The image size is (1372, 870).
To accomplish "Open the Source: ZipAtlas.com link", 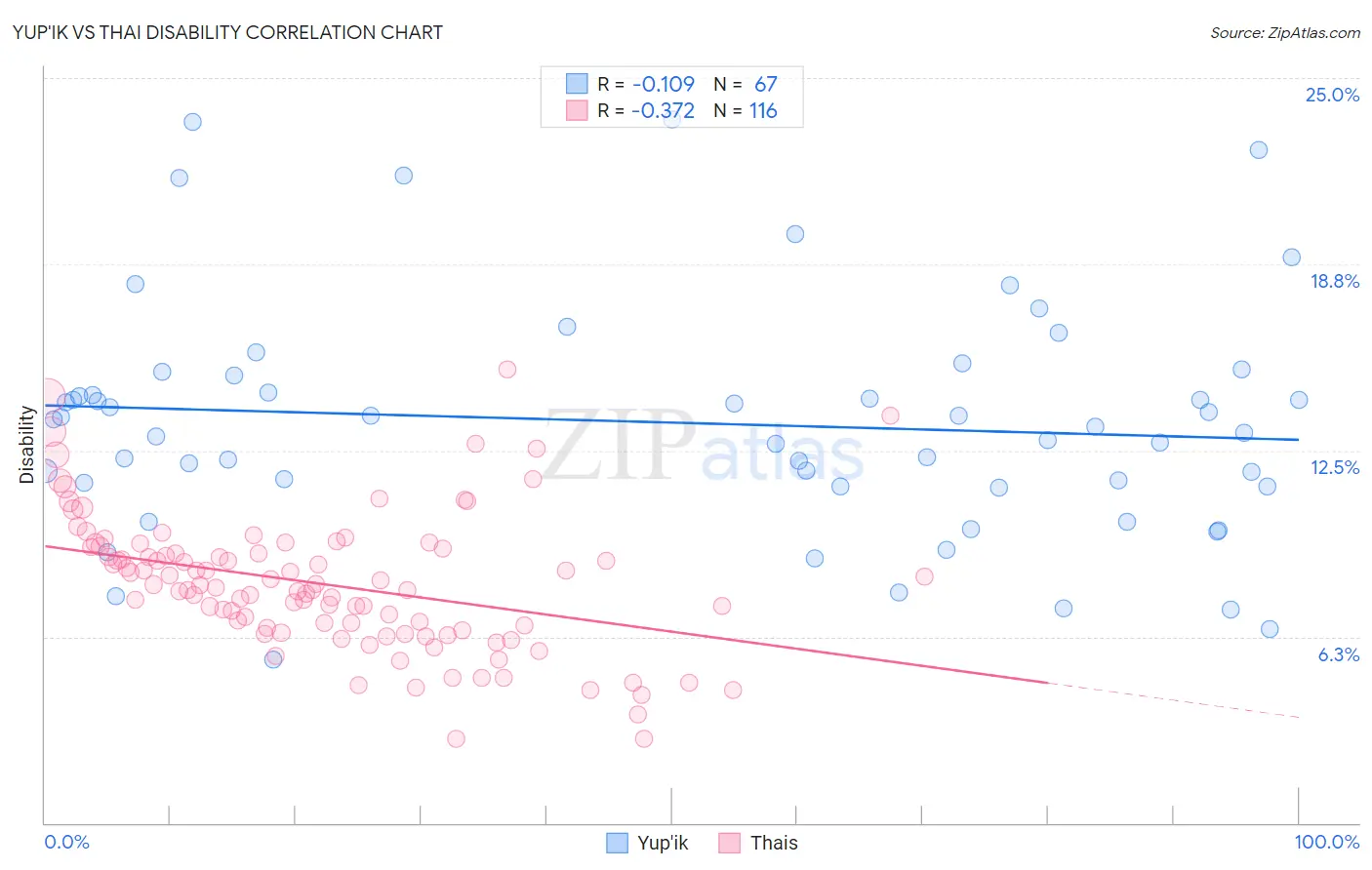I will coord(1285,32).
